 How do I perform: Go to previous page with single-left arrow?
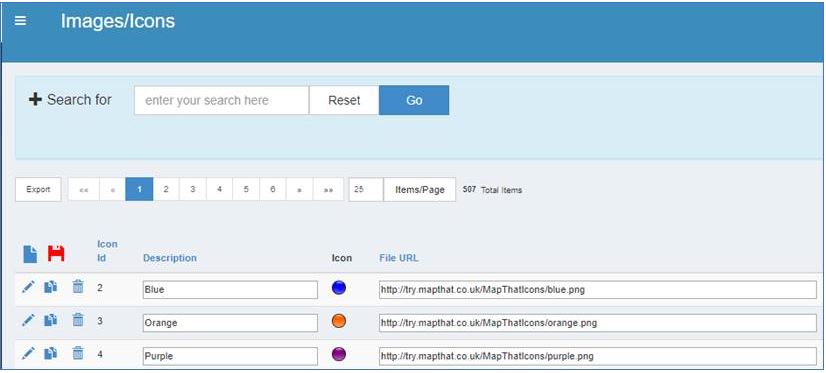tap(112, 189)
